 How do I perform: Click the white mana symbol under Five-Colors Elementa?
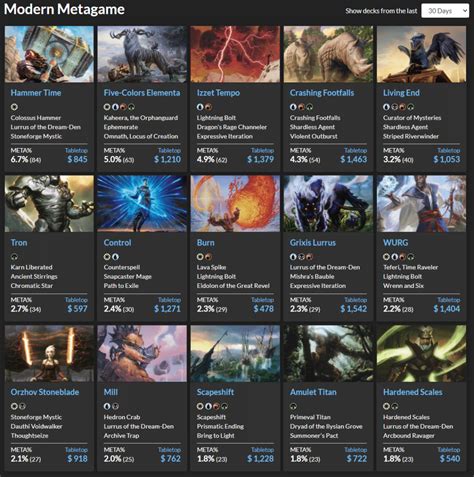coord(107,107)
